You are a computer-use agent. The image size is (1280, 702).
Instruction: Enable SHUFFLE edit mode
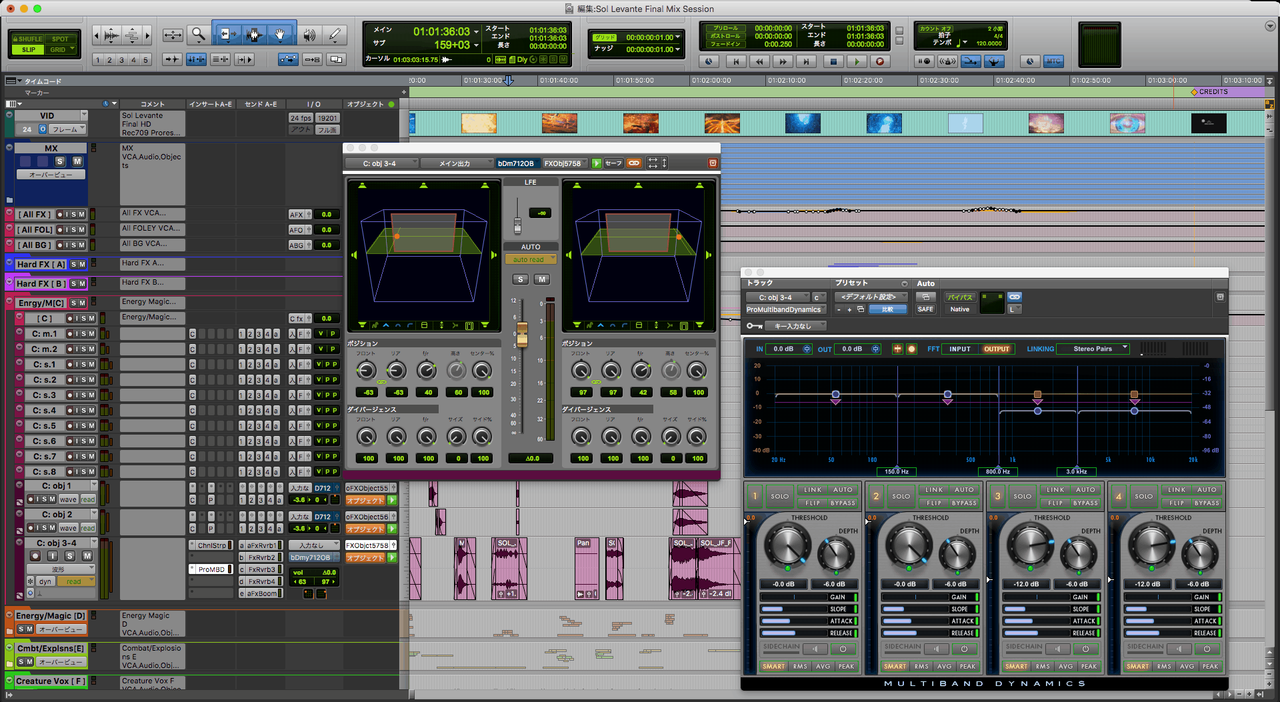click(x=28, y=38)
